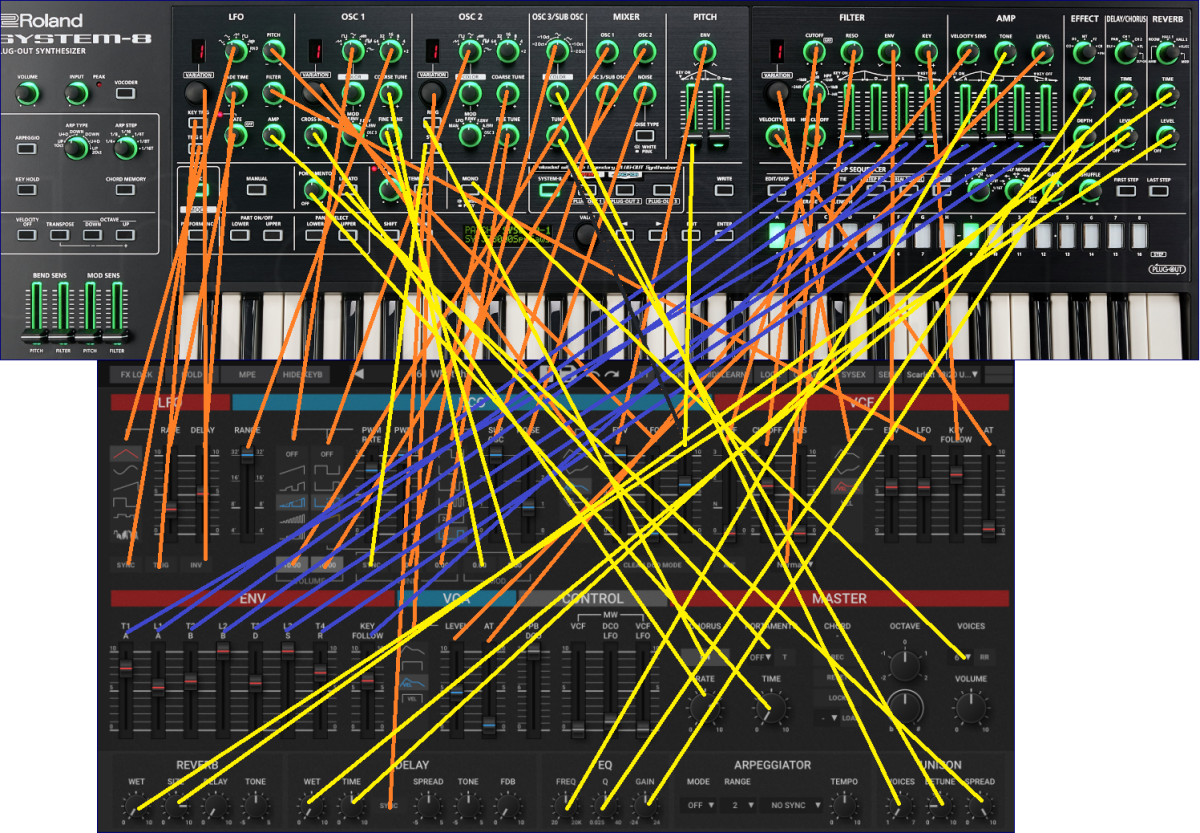Click the INPUT level knob

[76, 93]
